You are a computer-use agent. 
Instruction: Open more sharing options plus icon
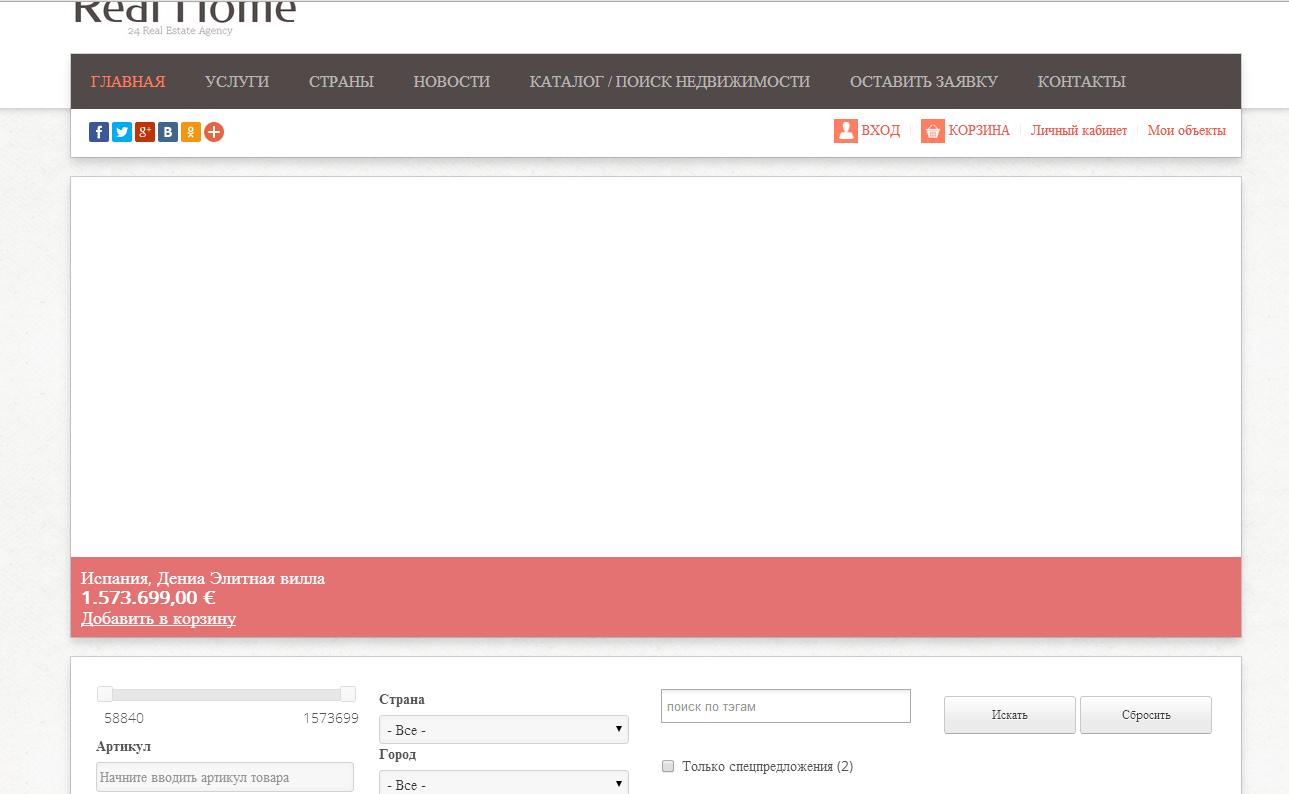[x=214, y=132]
